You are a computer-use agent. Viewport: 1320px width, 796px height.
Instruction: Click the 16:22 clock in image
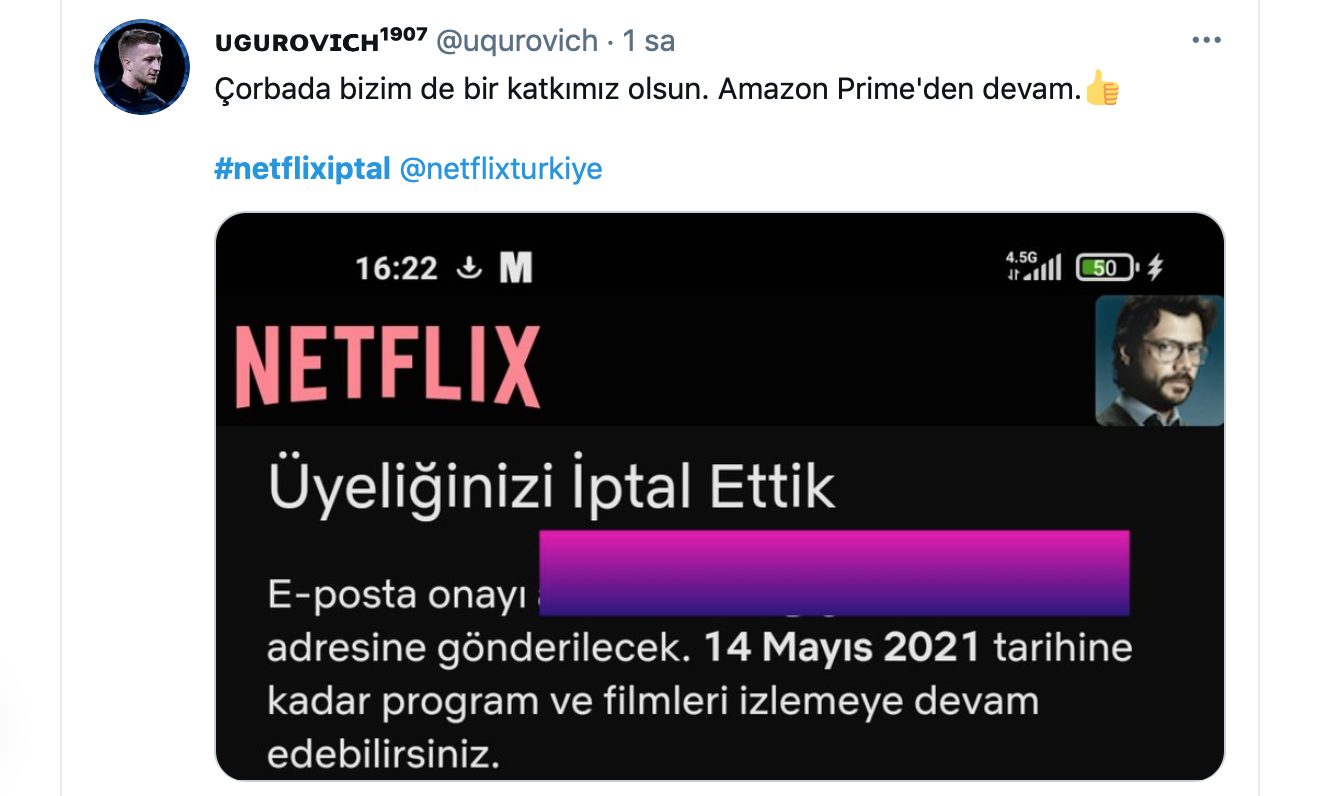click(x=397, y=268)
